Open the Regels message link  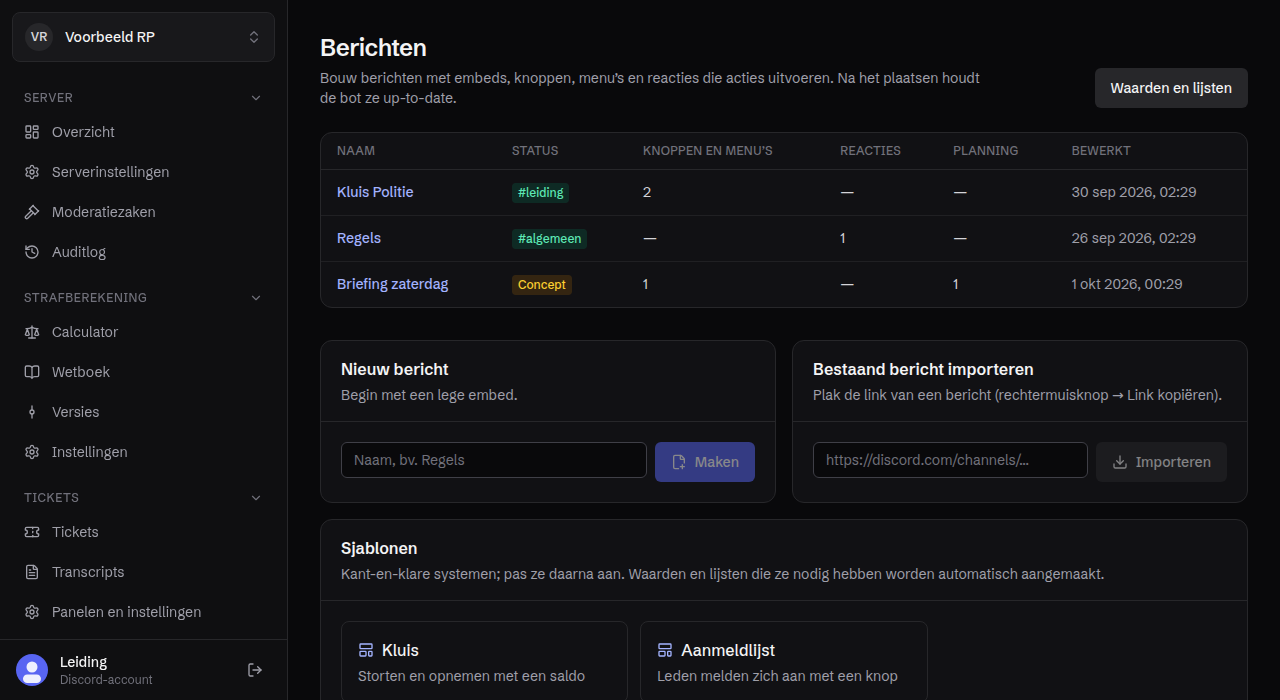pos(359,238)
